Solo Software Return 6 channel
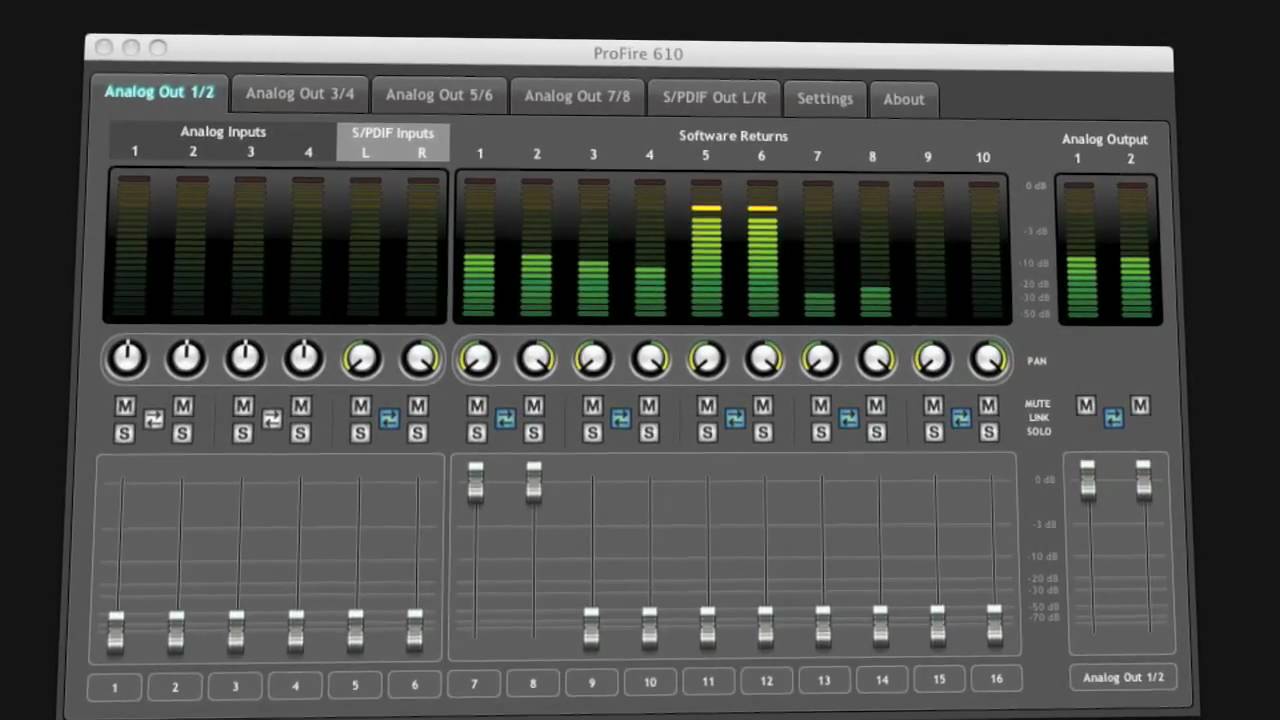Screen dimensions: 1280x720 (x=763, y=434)
